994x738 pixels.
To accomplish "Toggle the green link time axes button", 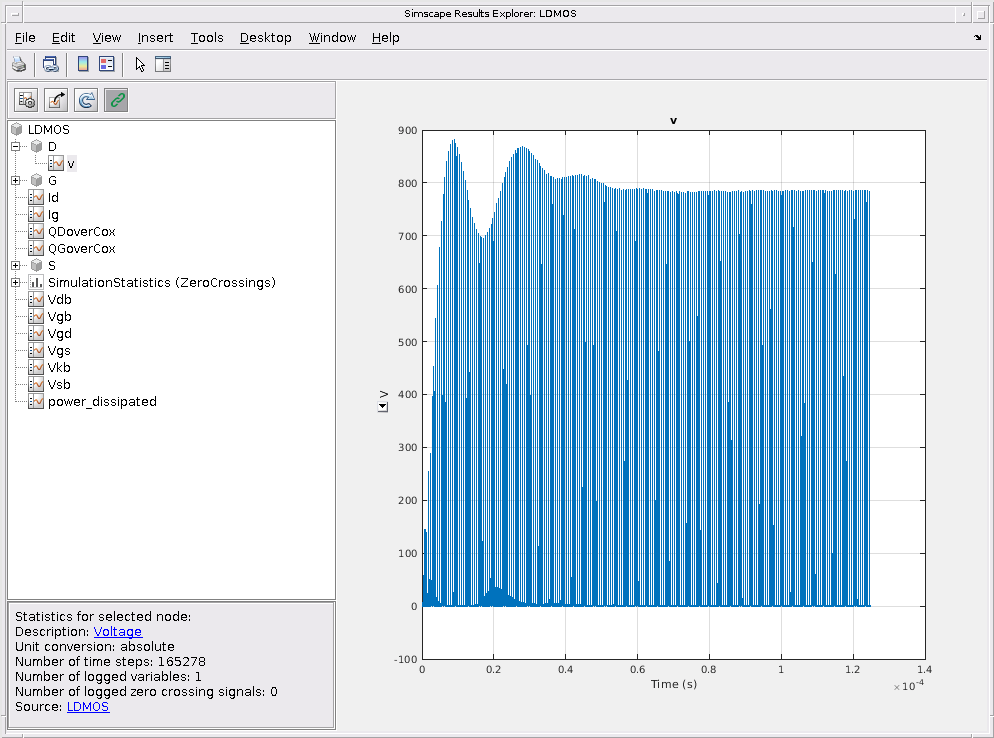I will [x=116, y=100].
